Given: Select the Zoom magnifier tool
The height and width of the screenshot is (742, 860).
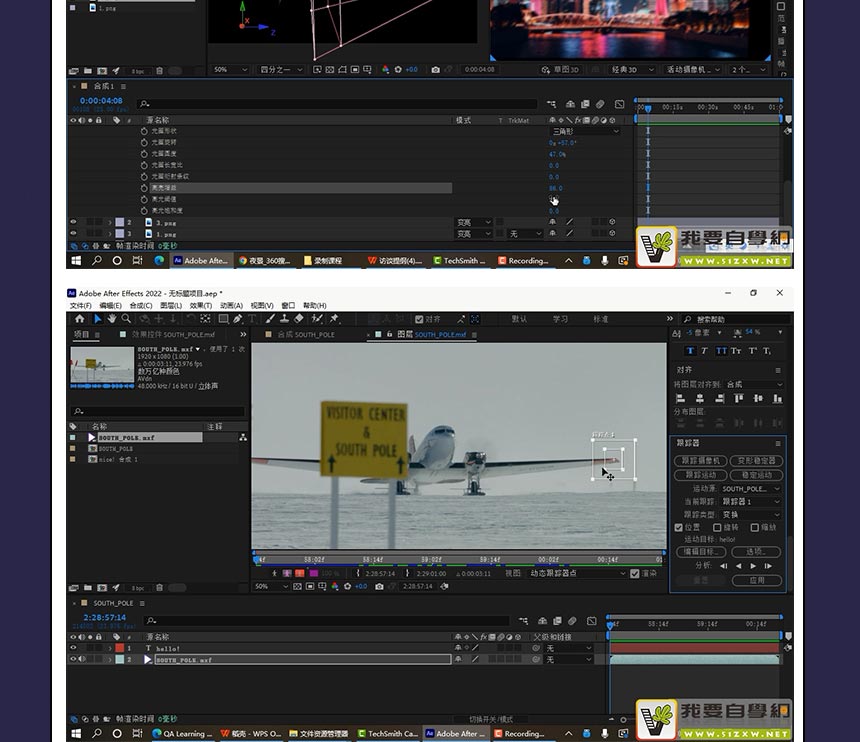Looking at the screenshot, I should point(126,319).
